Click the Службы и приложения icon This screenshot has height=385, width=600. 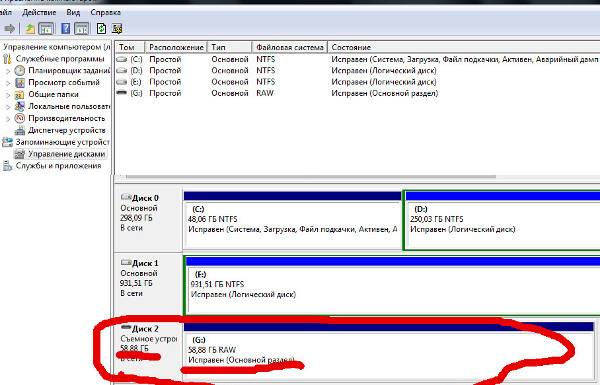[7, 166]
